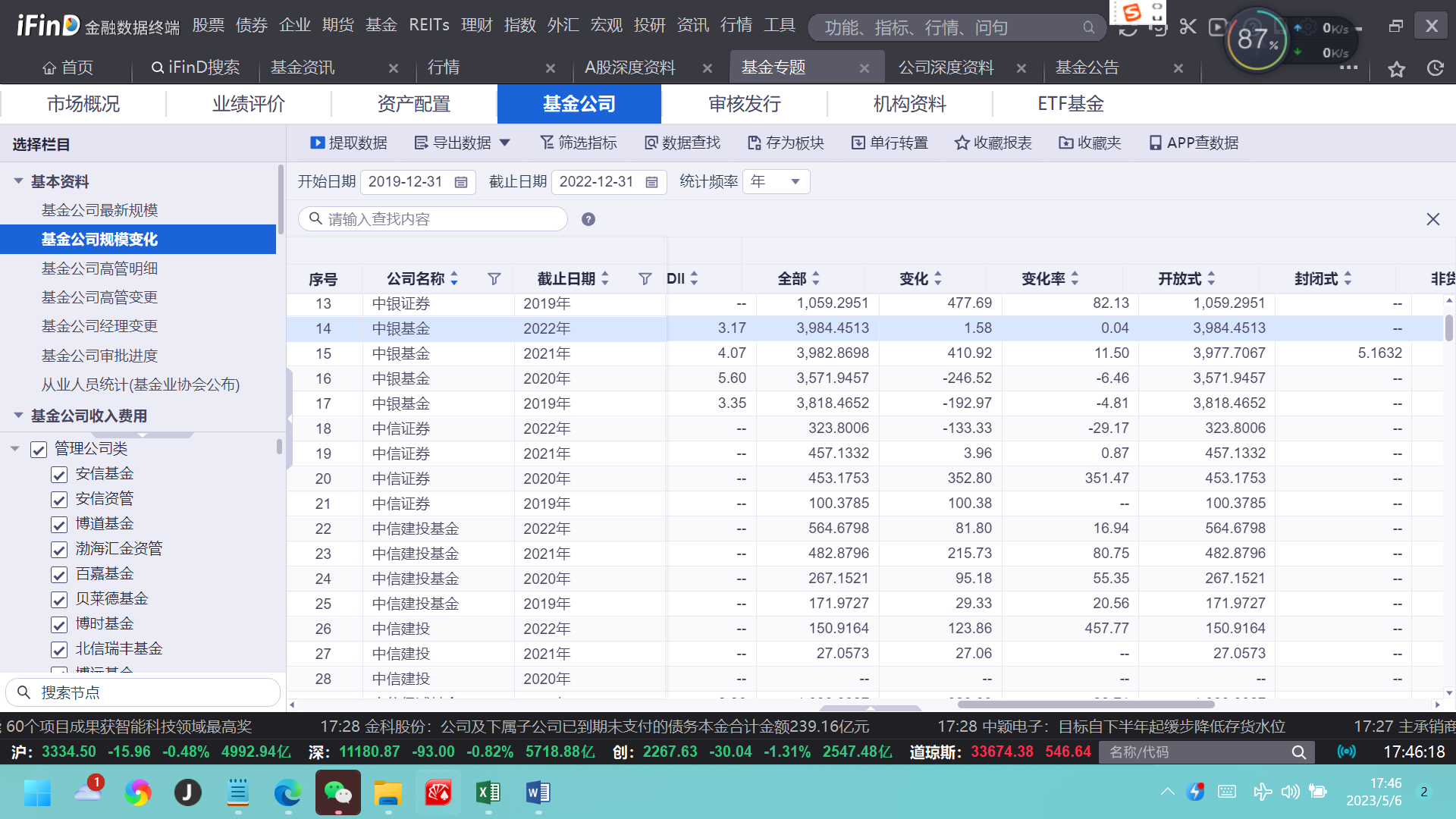Viewport: 1456px width, 819px height.
Task: Open the start date calendar picker
Action: tap(460, 182)
